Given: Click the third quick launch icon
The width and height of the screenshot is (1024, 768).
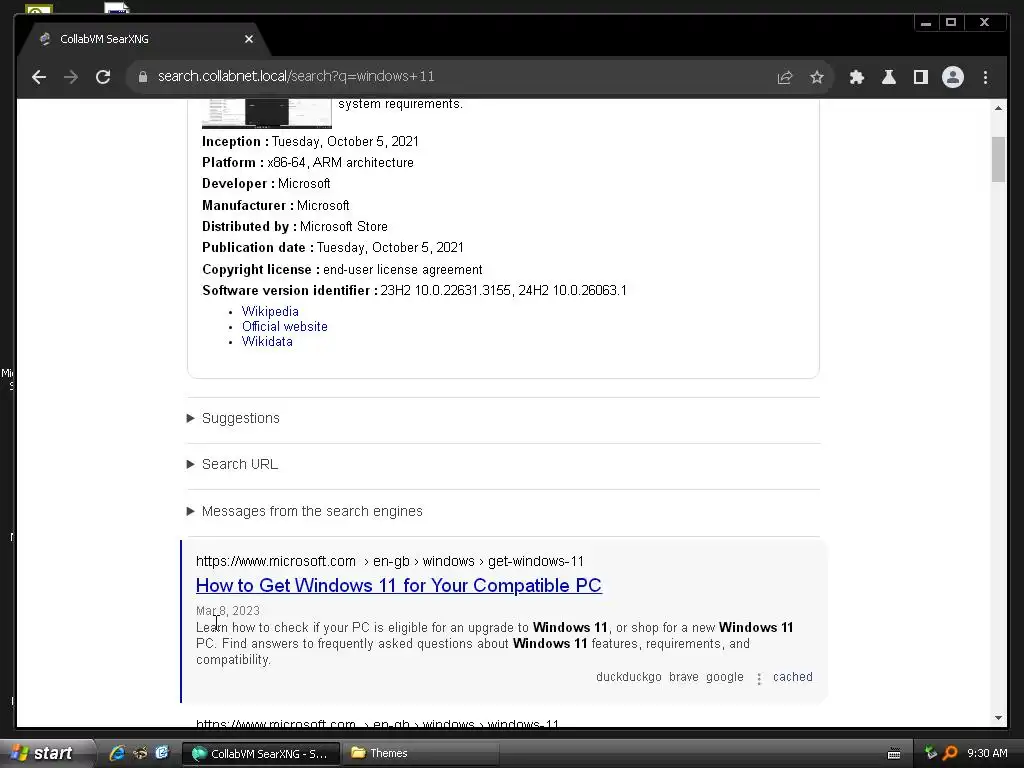Looking at the screenshot, I should (162, 753).
